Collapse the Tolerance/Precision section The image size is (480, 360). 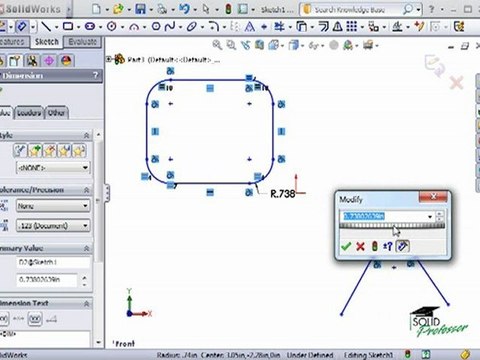pyautogui.click(x=86, y=190)
